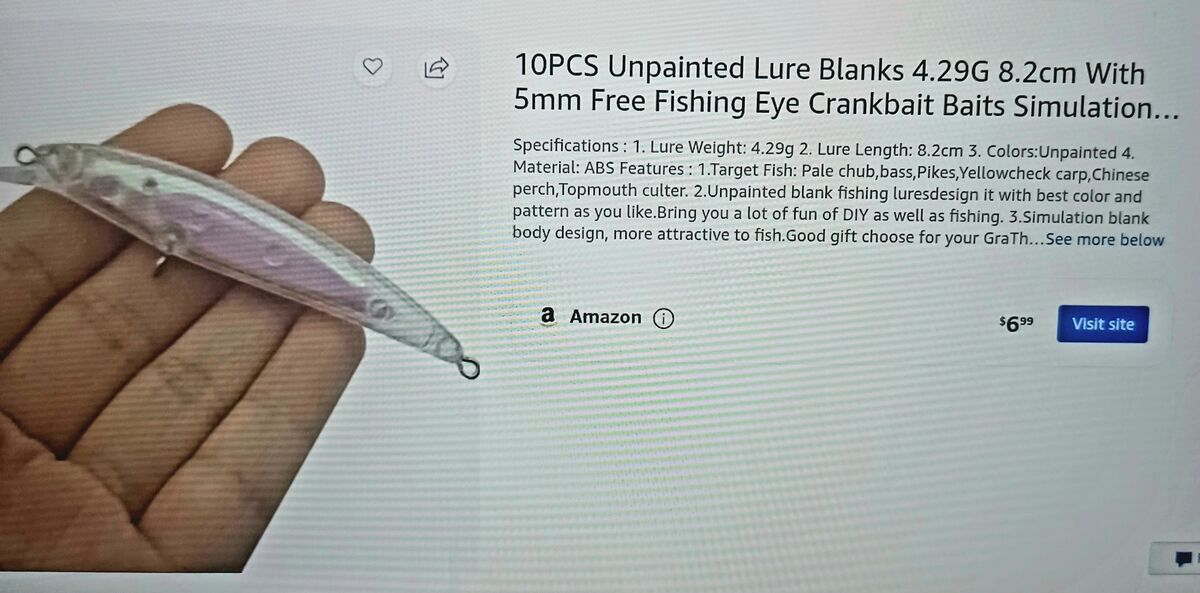Save the lure blanks with the heart icon

tap(372, 67)
